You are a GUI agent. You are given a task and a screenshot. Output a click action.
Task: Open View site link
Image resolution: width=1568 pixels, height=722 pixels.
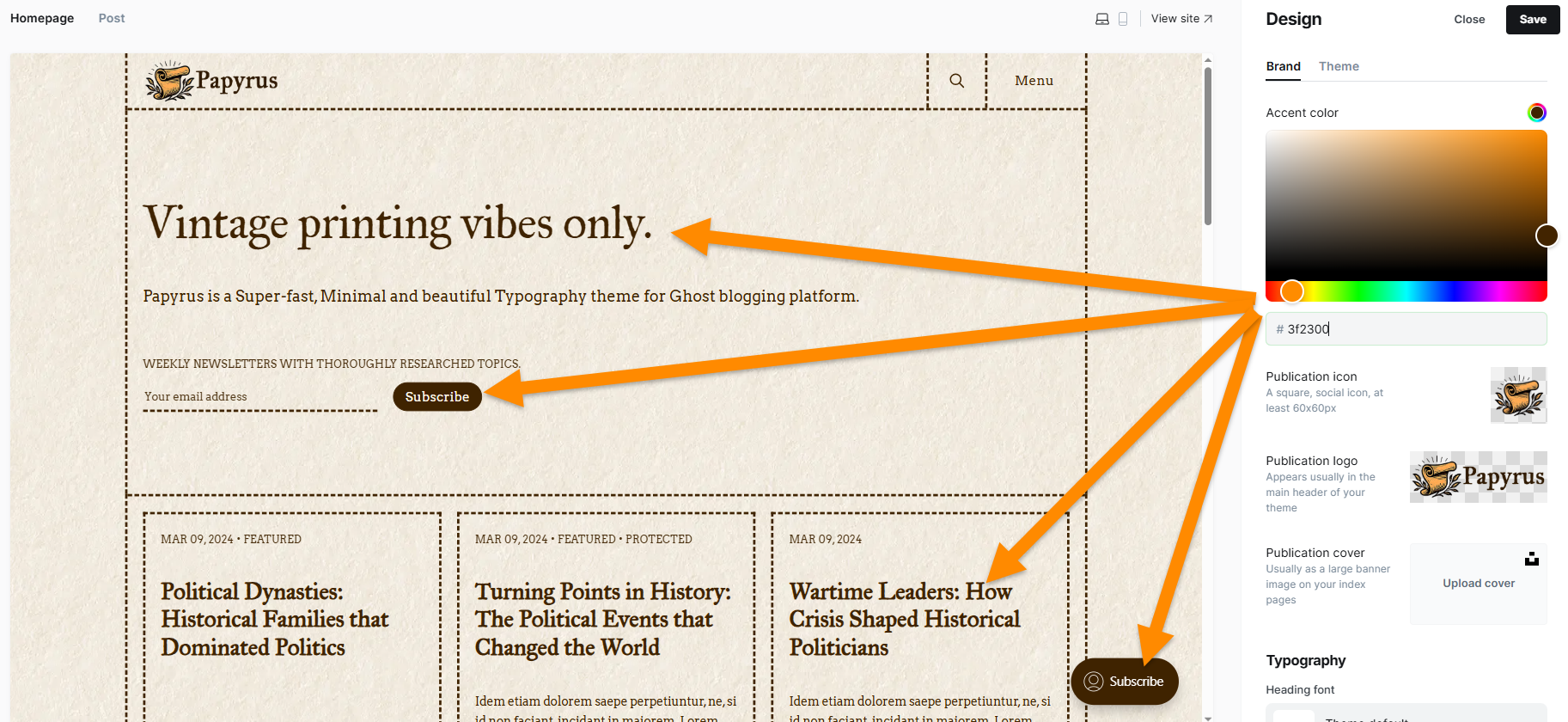coord(1181,18)
